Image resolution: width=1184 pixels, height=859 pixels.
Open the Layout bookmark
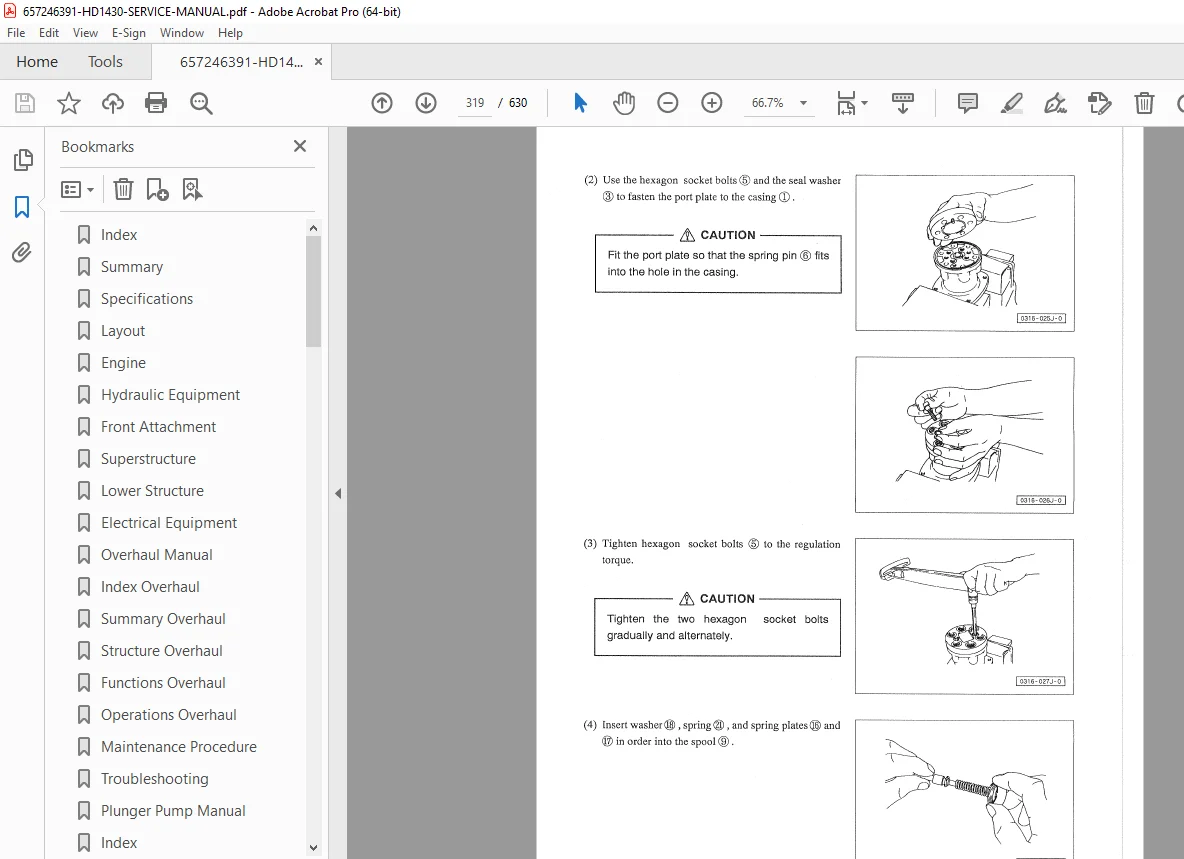tap(122, 331)
